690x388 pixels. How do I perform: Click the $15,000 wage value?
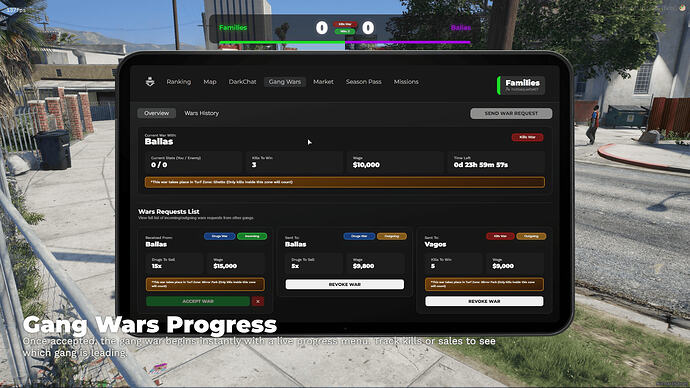pos(225,266)
